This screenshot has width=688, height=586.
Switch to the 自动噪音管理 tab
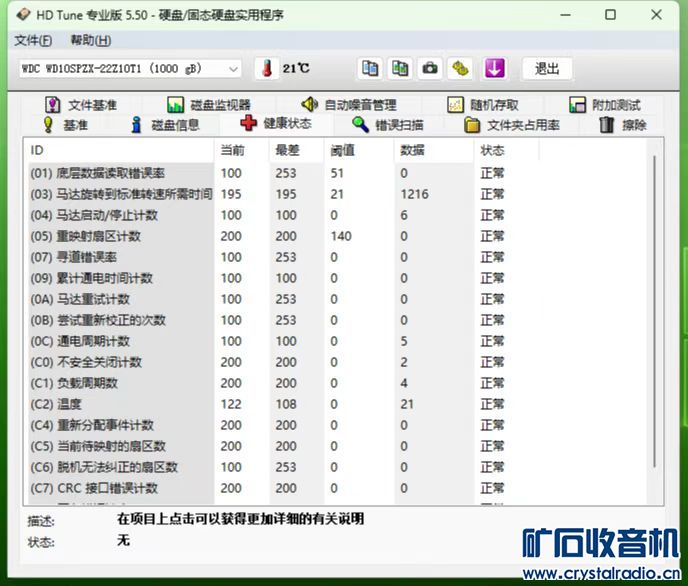(349, 105)
